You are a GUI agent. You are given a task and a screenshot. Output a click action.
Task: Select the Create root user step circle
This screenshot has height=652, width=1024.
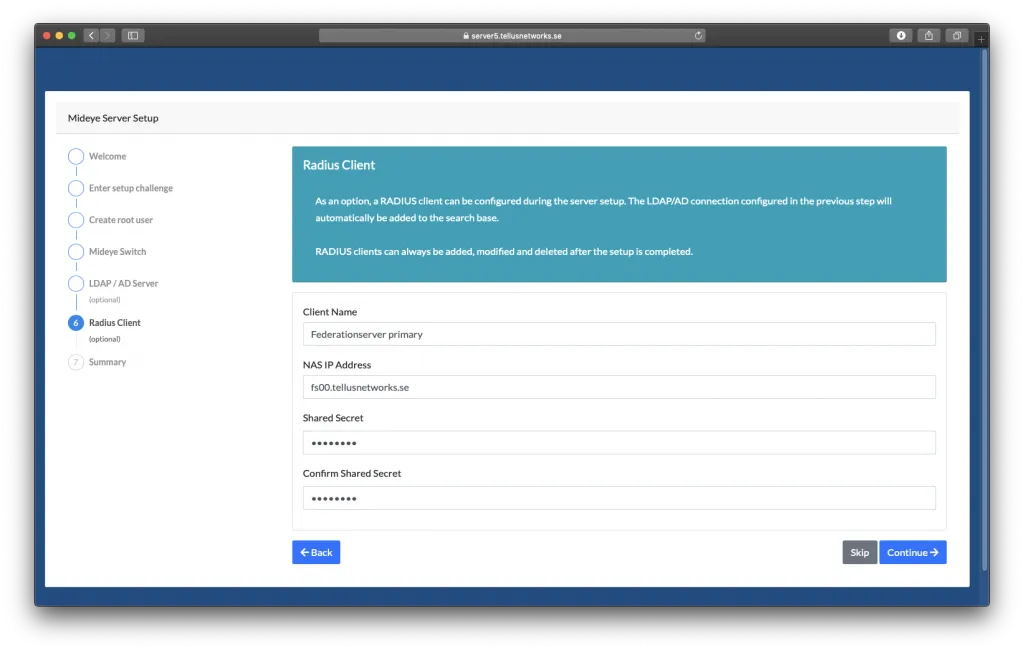(76, 219)
